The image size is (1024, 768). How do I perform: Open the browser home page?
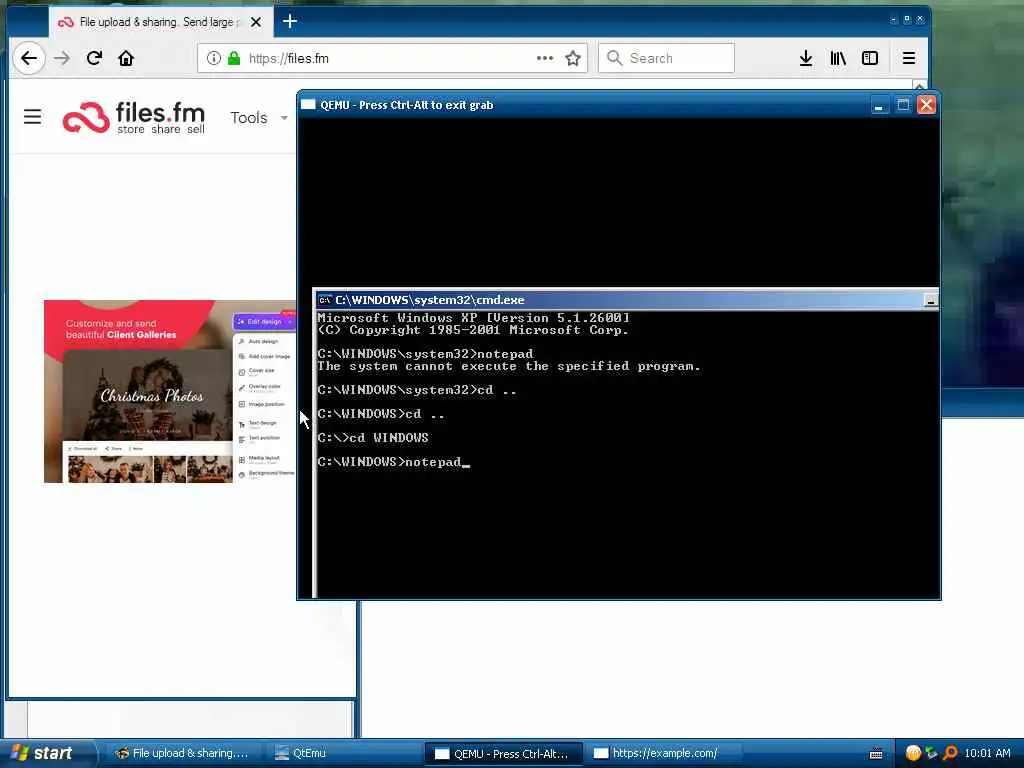coord(126,58)
